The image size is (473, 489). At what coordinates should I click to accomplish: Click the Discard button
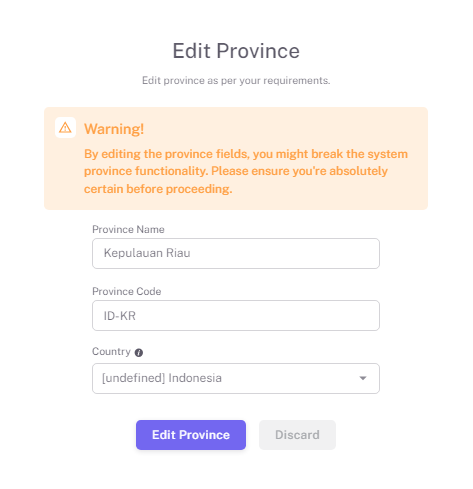tap(297, 435)
